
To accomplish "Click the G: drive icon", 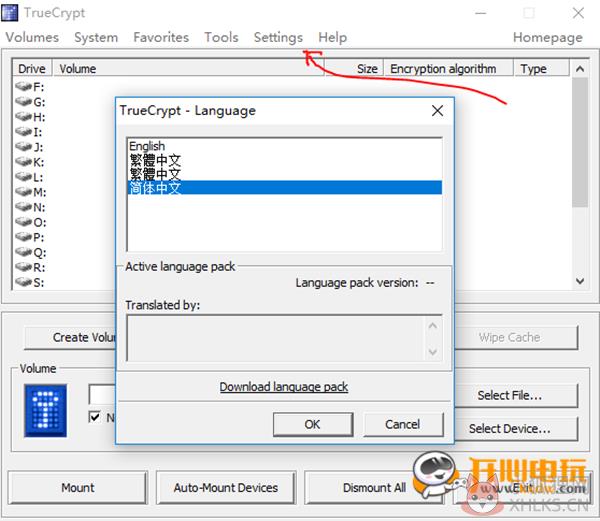I will (x=24, y=101).
